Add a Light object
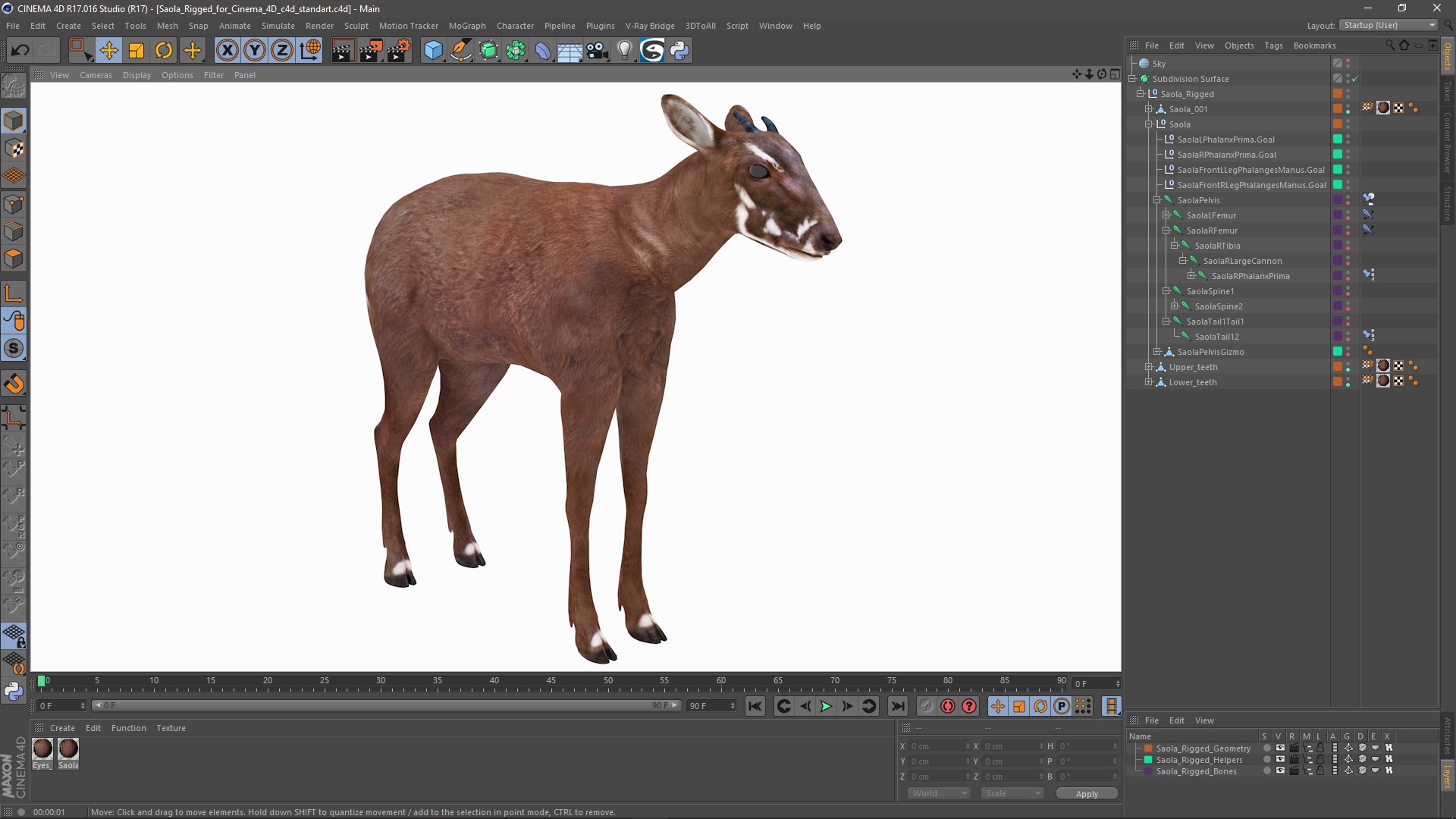 coord(625,51)
